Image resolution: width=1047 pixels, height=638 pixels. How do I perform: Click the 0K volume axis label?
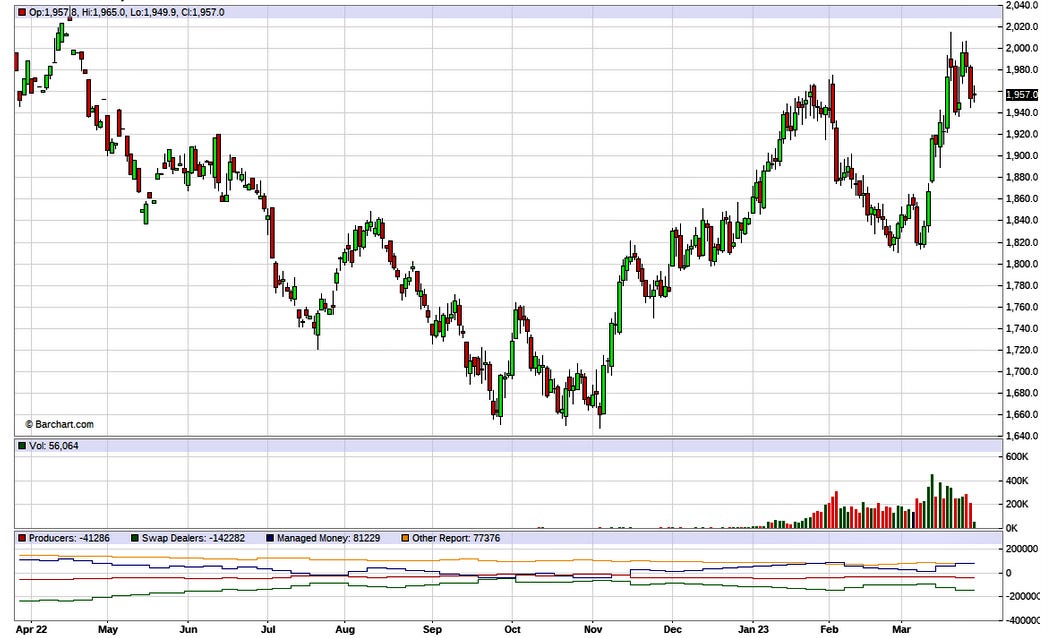pyautogui.click(x=1012, y=528)
